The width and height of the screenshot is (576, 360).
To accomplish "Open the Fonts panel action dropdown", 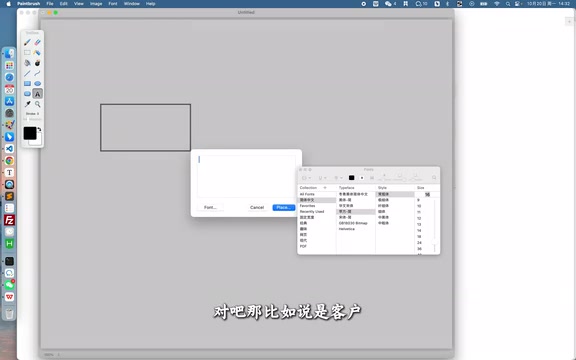I will tap(306, 178).
